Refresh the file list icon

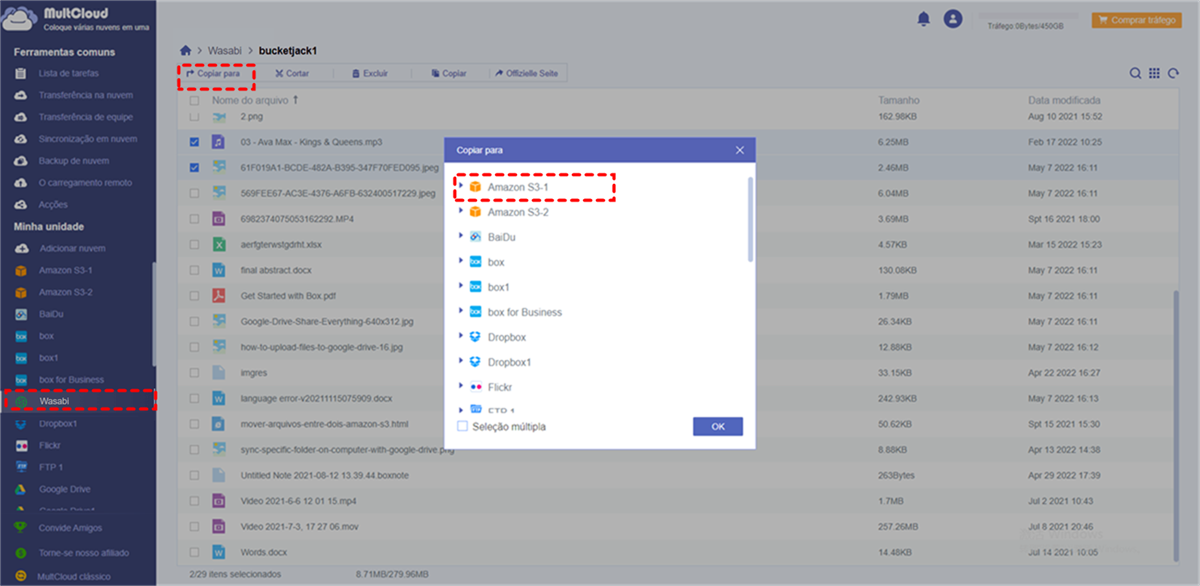pyautogui.click(x=1173, y=73)
